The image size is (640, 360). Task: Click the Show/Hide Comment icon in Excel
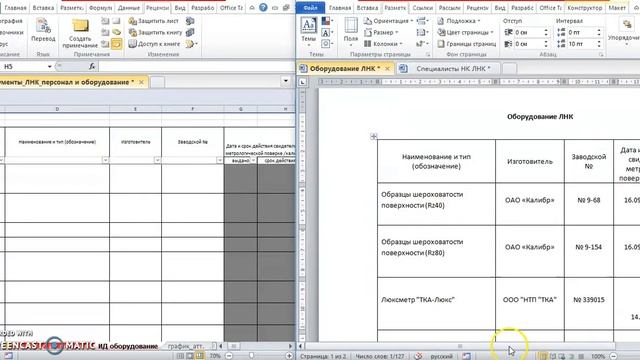click(x=116, y=21)
